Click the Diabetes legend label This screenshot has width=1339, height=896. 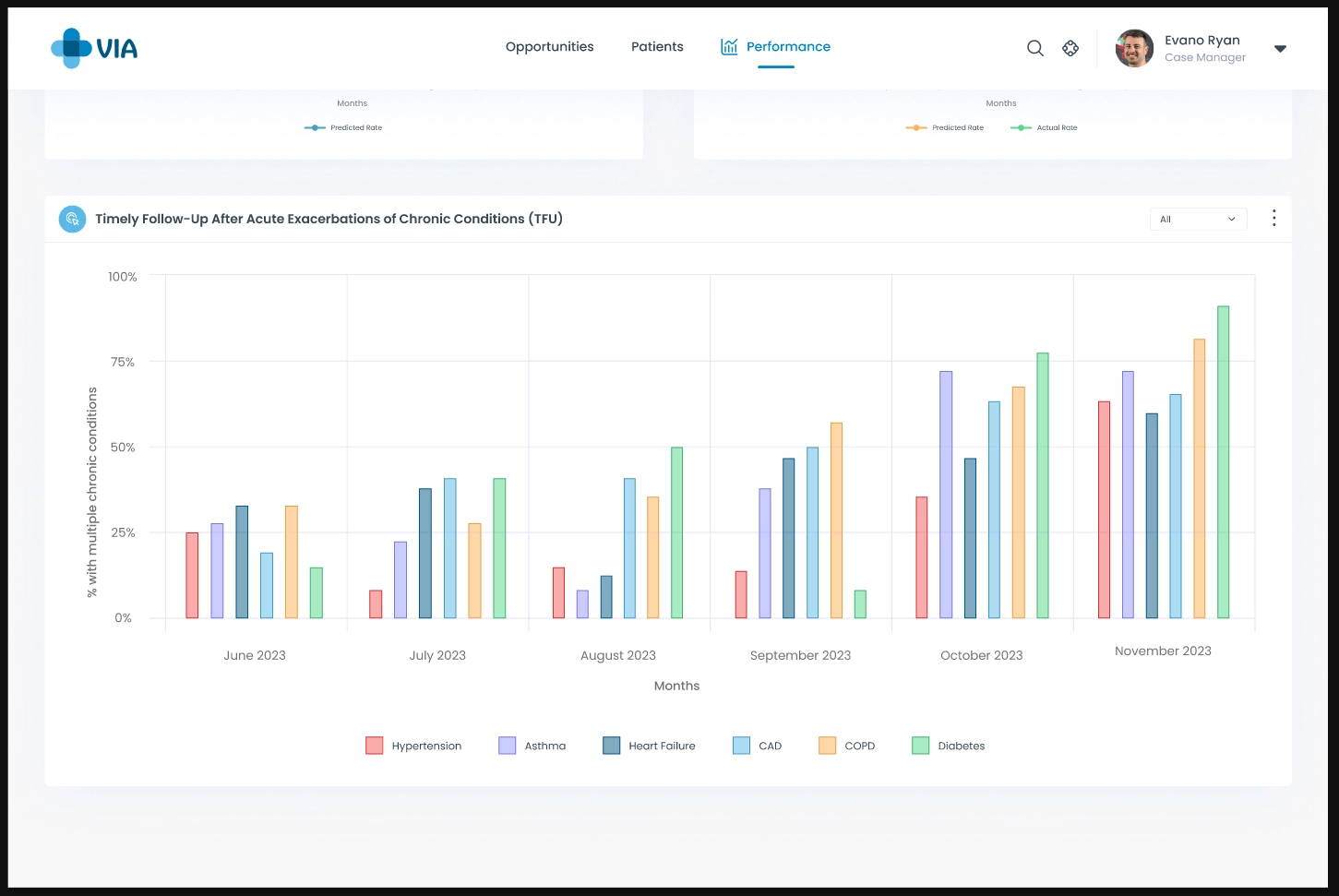tap(961, 746)
